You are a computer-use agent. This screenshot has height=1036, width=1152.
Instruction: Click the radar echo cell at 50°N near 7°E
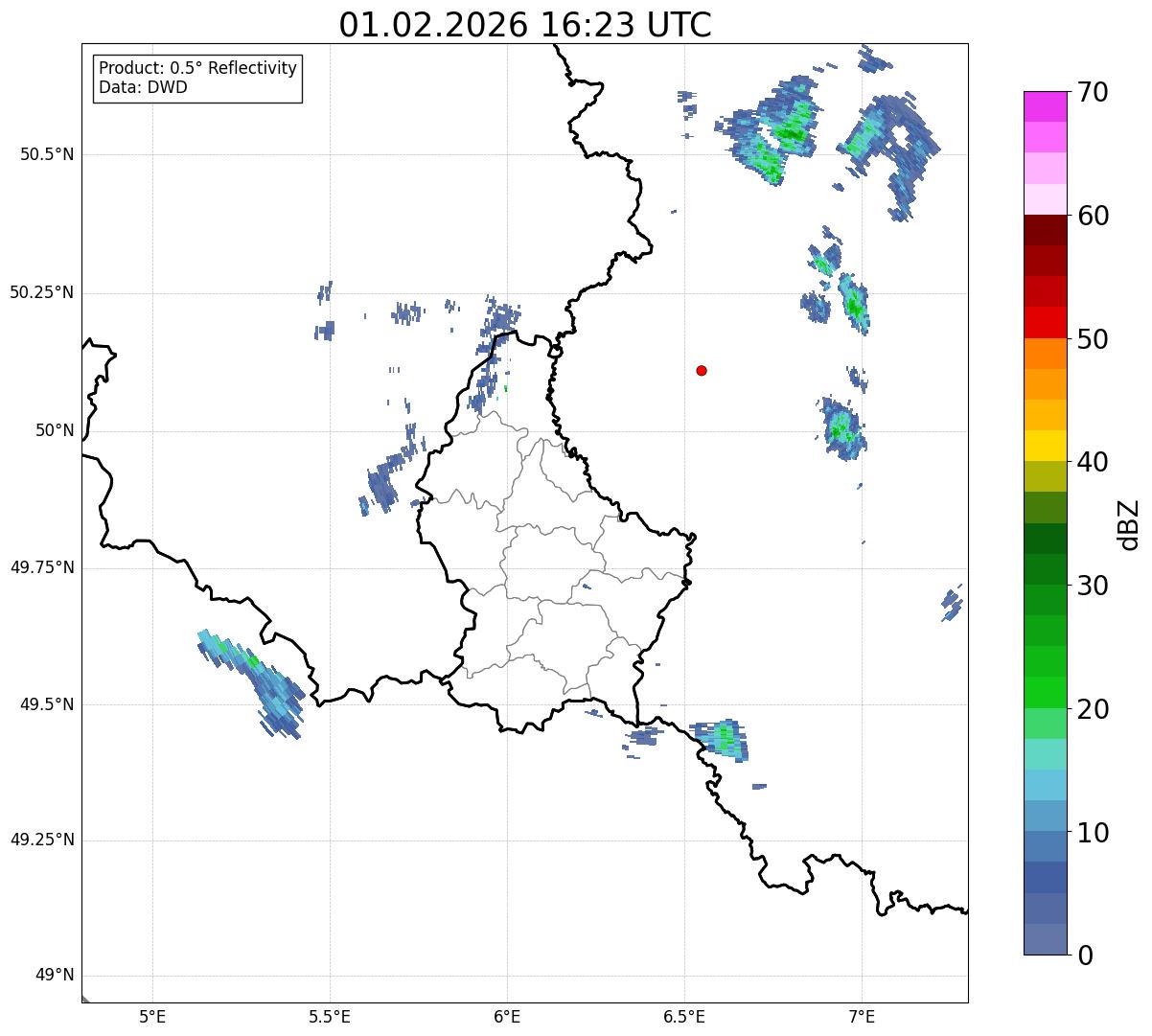(x=843, y=427)
